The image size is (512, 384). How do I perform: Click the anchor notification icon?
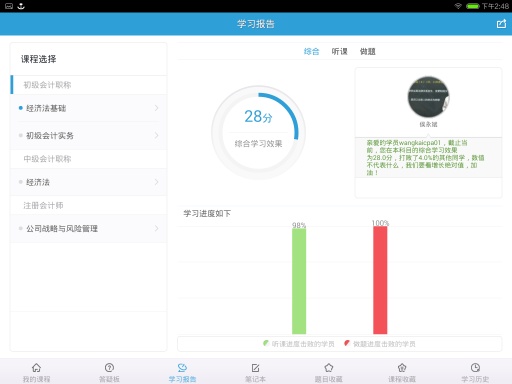tap(21, 6)
